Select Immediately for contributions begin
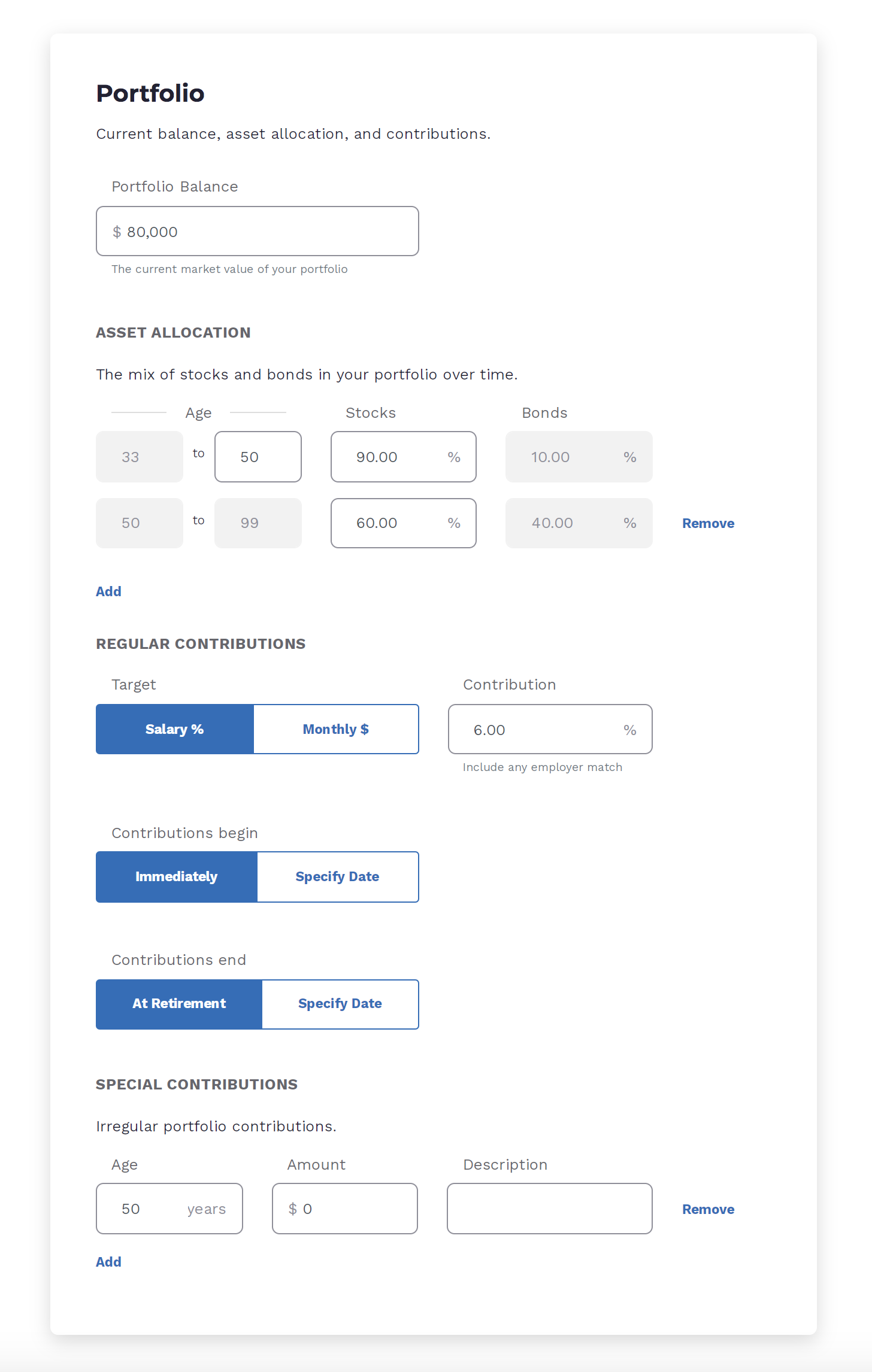The image size is (872, 1372). pyautogui.click(x=176, y=876)
